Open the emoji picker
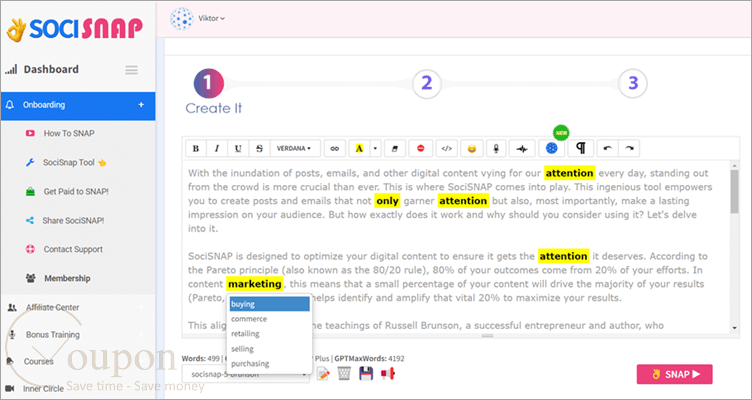 coord(472,149)
